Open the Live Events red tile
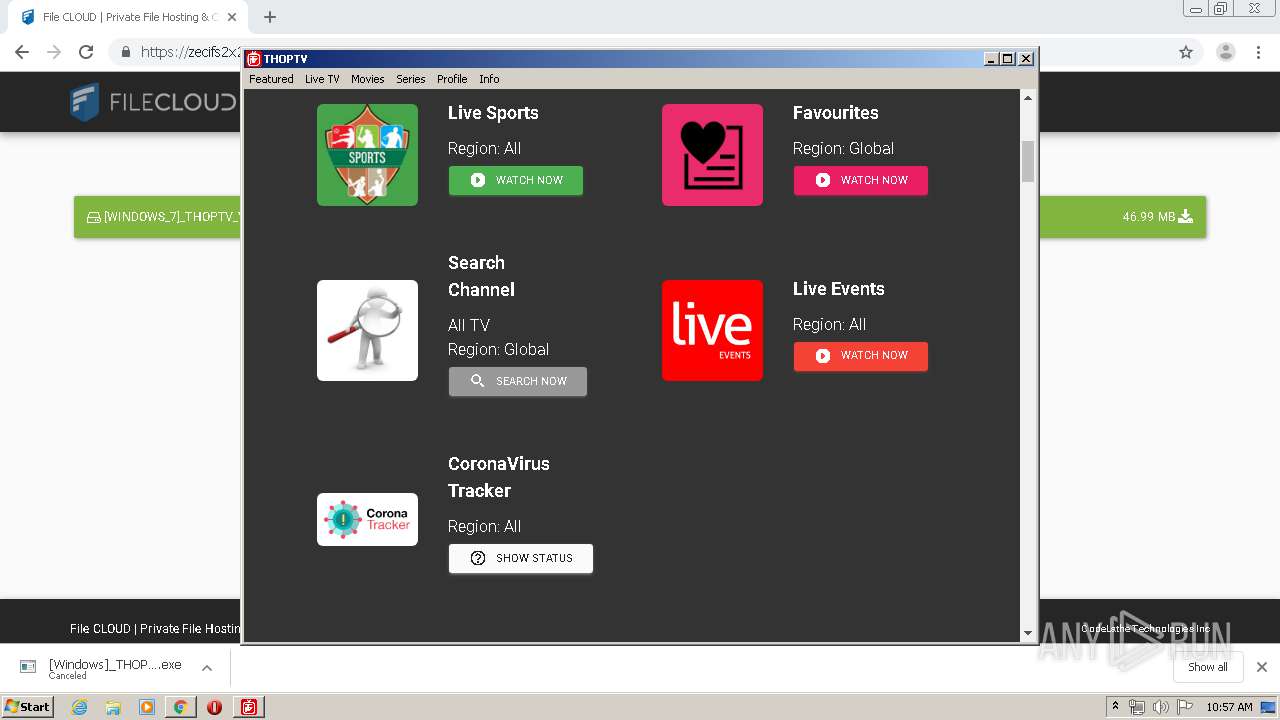This screenshot has width=1280, height=720. pyautogui.click(x=712, y=330)
